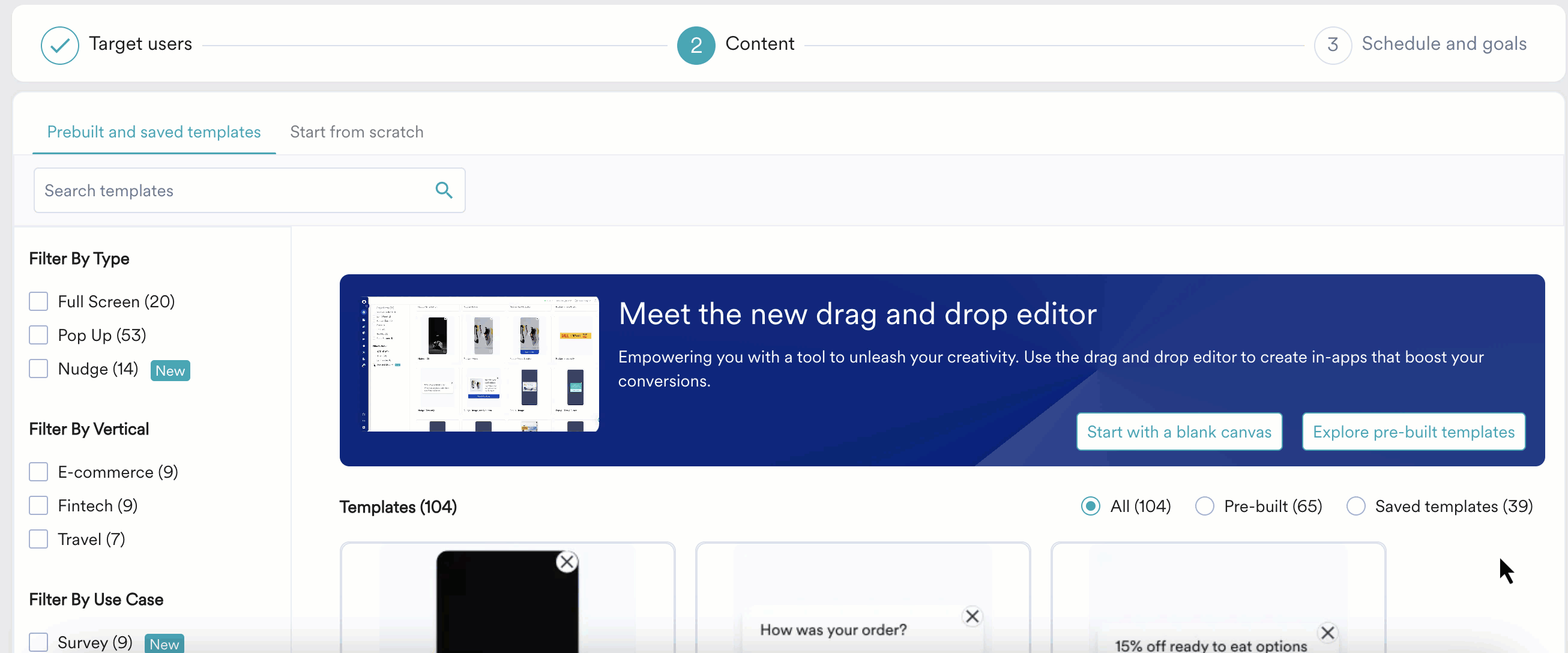Filter by E-commerce vertical

click(38, 472)
